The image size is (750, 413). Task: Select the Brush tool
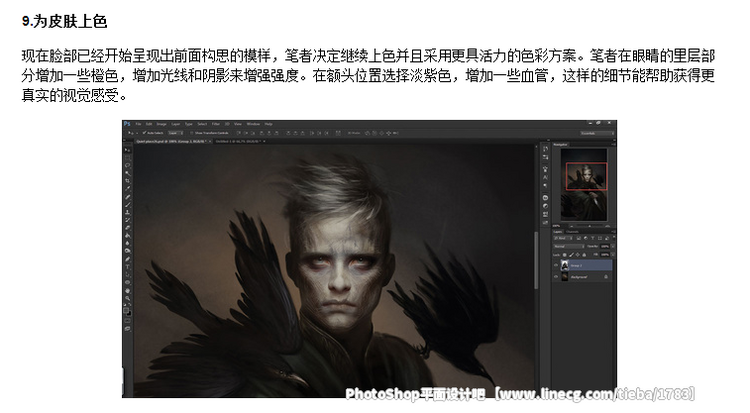127,205
